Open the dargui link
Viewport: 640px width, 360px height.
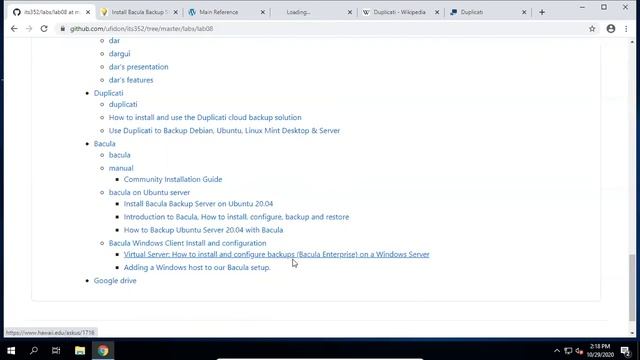(120, 53)
